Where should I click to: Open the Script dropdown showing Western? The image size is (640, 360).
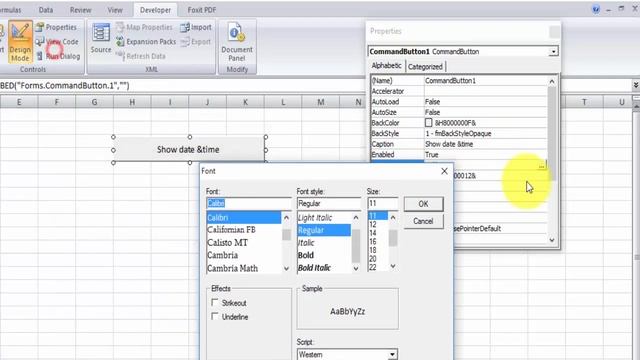[392, 354]
